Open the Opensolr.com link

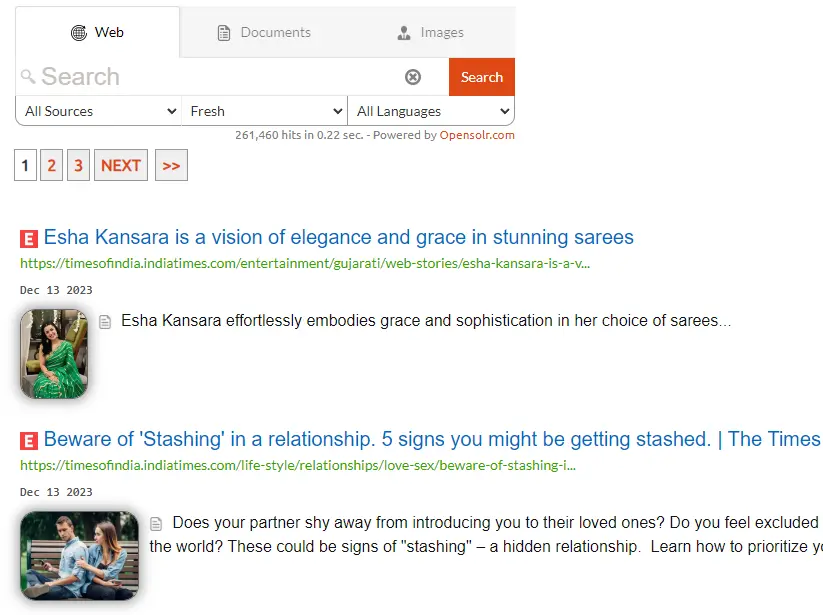pyautogui.click(x=477, y=135)
